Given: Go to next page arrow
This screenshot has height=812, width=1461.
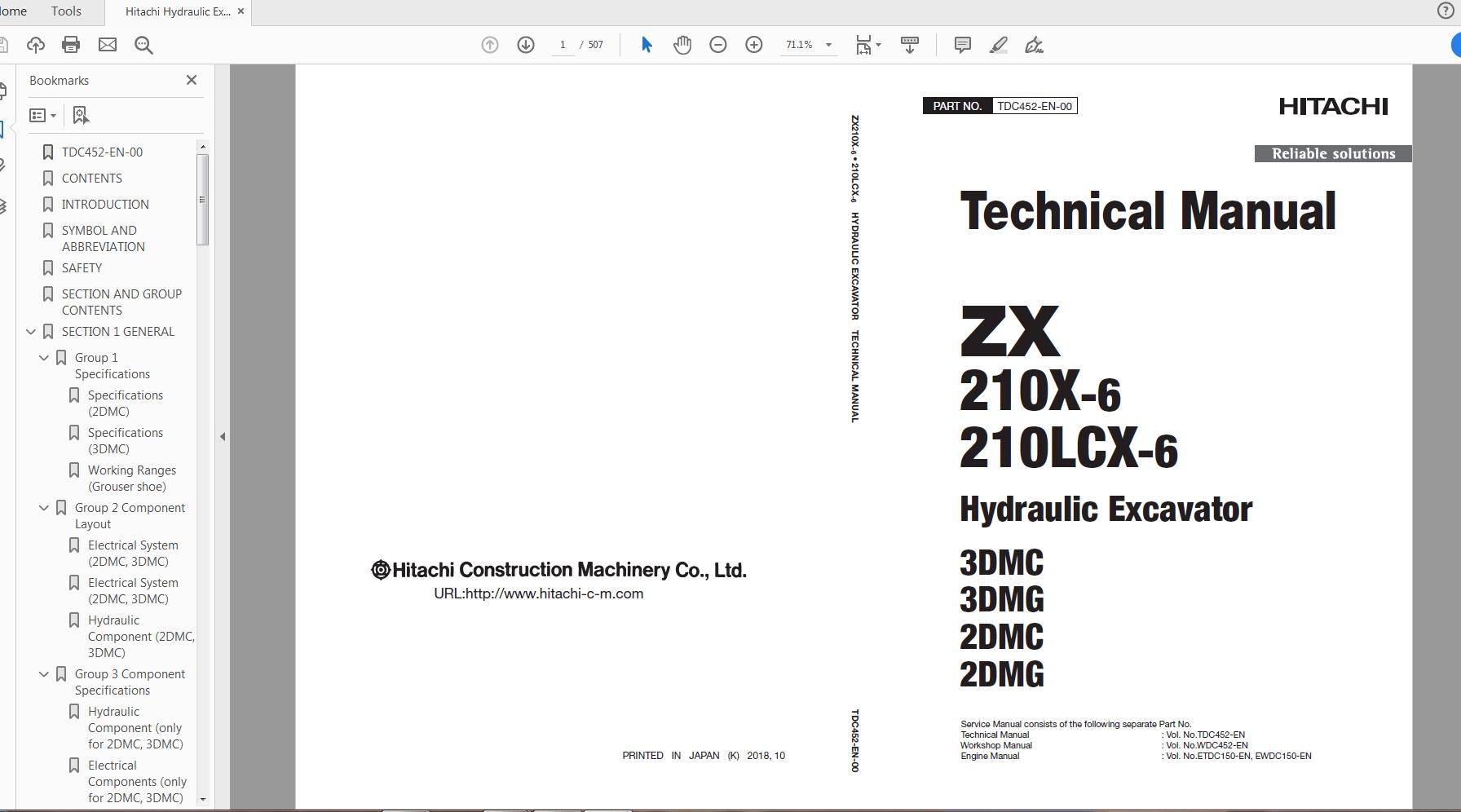Looking at the screenshot, I should point(526,45).
